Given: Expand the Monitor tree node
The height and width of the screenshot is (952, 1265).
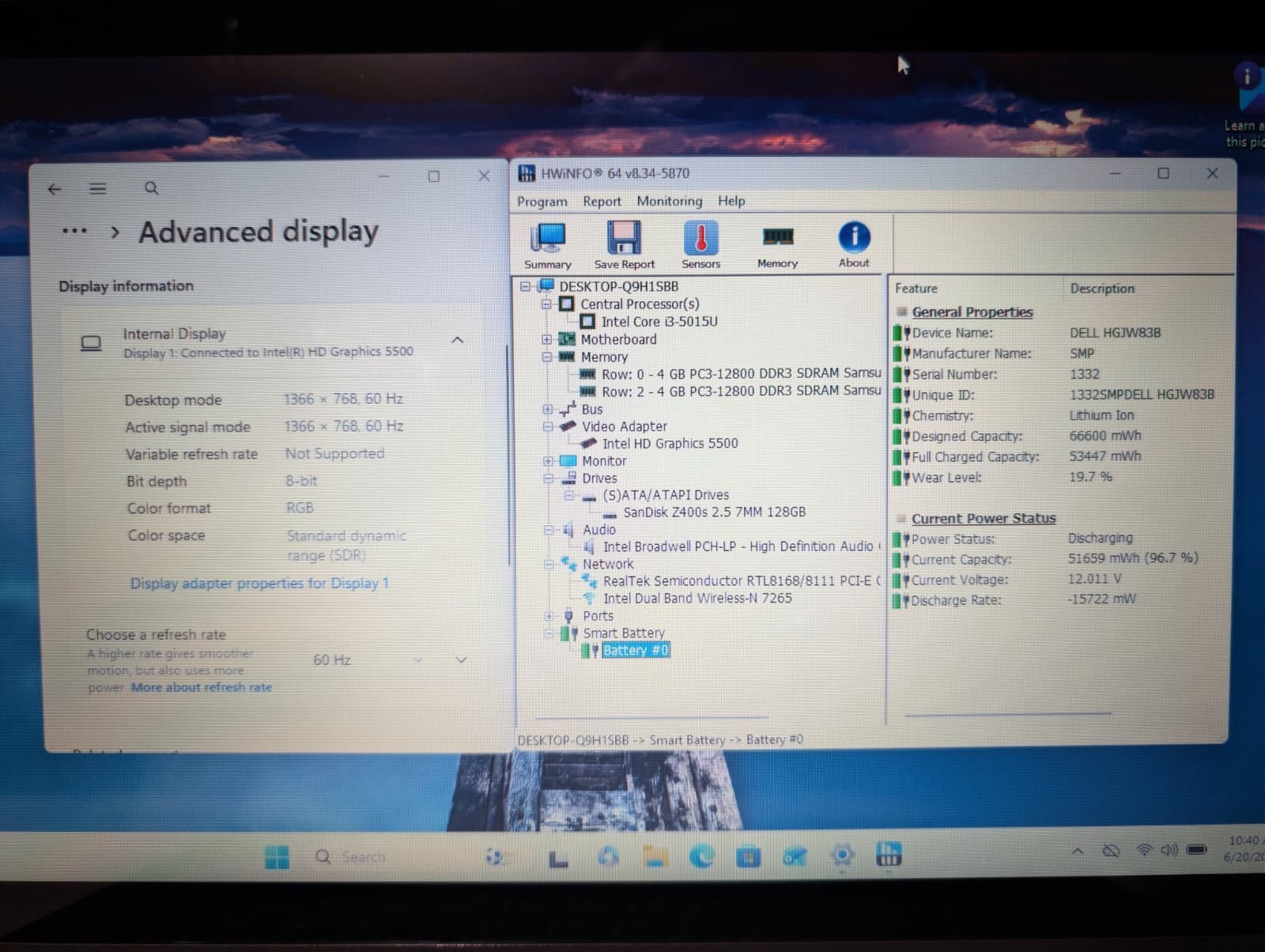Looking at the screenshot, I should tap(547, 461).
